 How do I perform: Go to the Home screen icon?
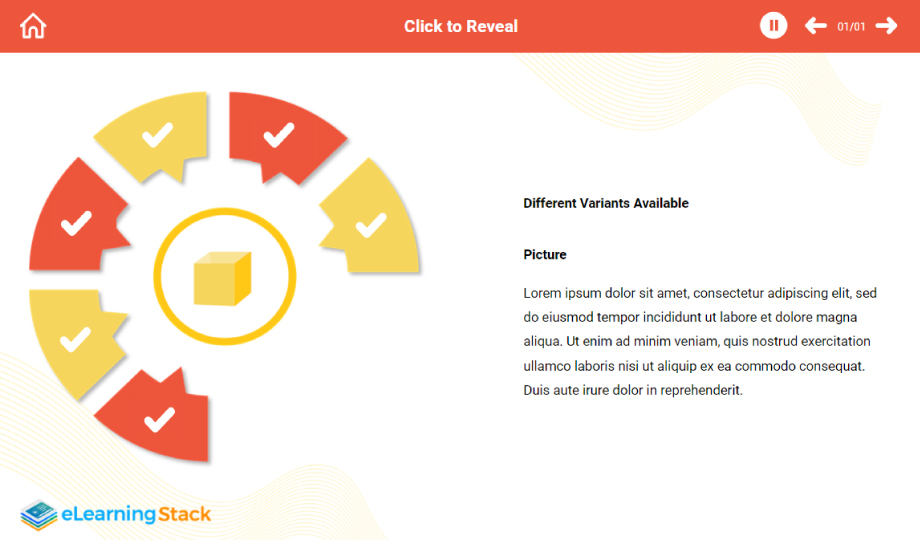[x=33, y=26]
